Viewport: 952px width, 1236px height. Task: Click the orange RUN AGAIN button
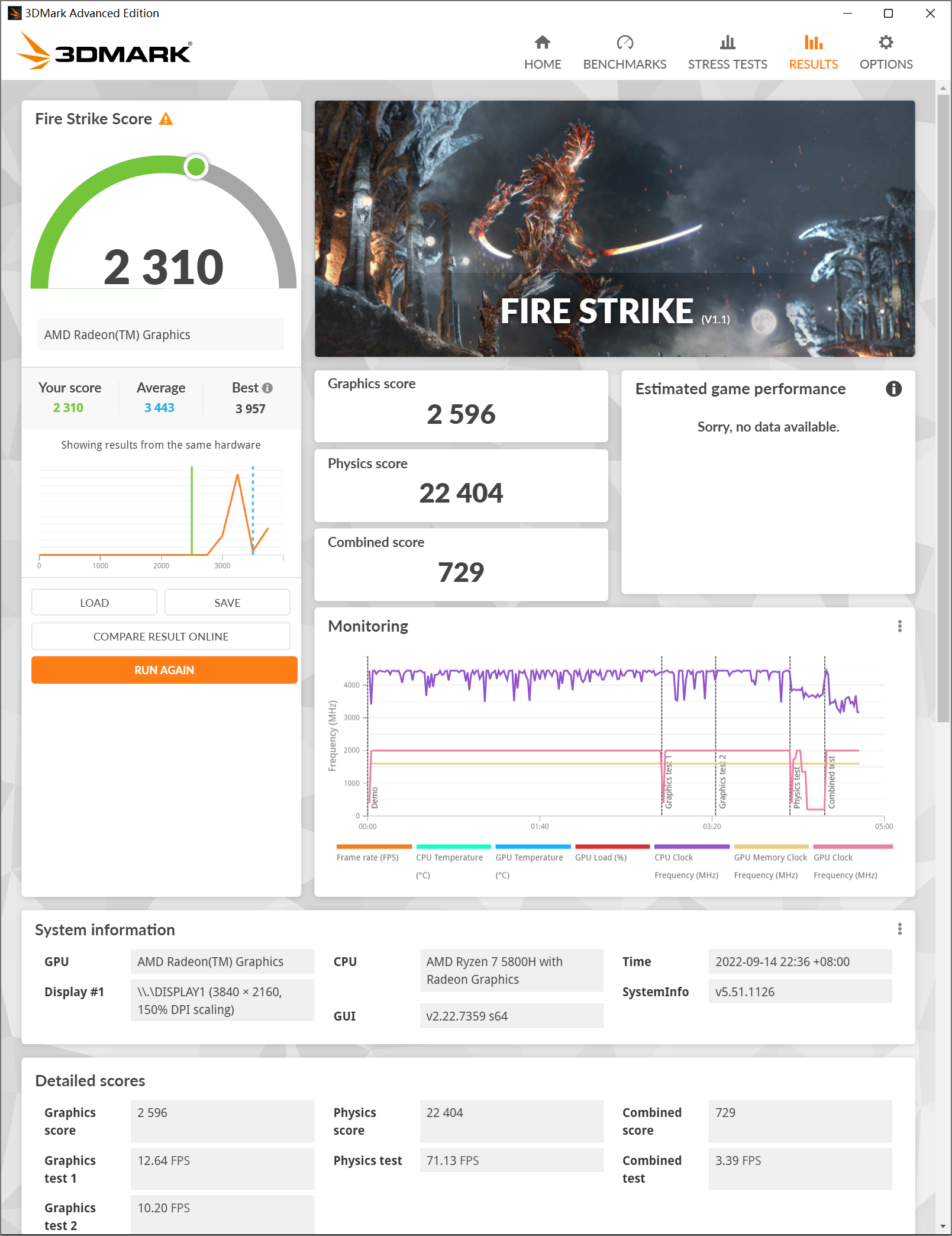click(x=164, y=670)
